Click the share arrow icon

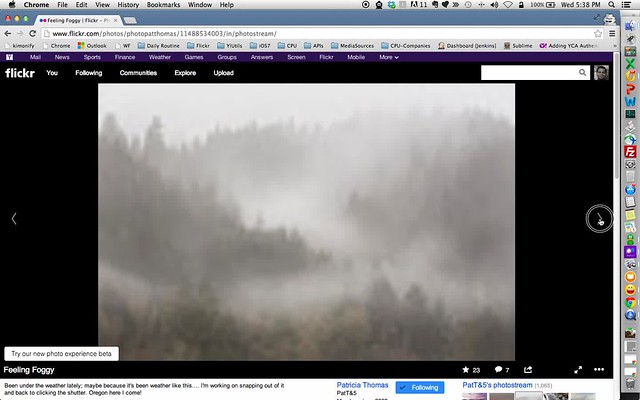point(528,370)
